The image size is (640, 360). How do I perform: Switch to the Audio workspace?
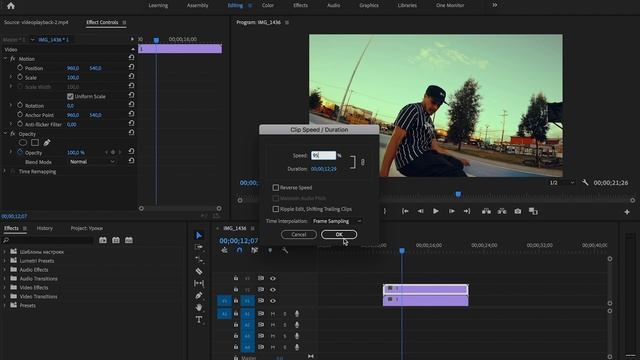coord(333,5)
